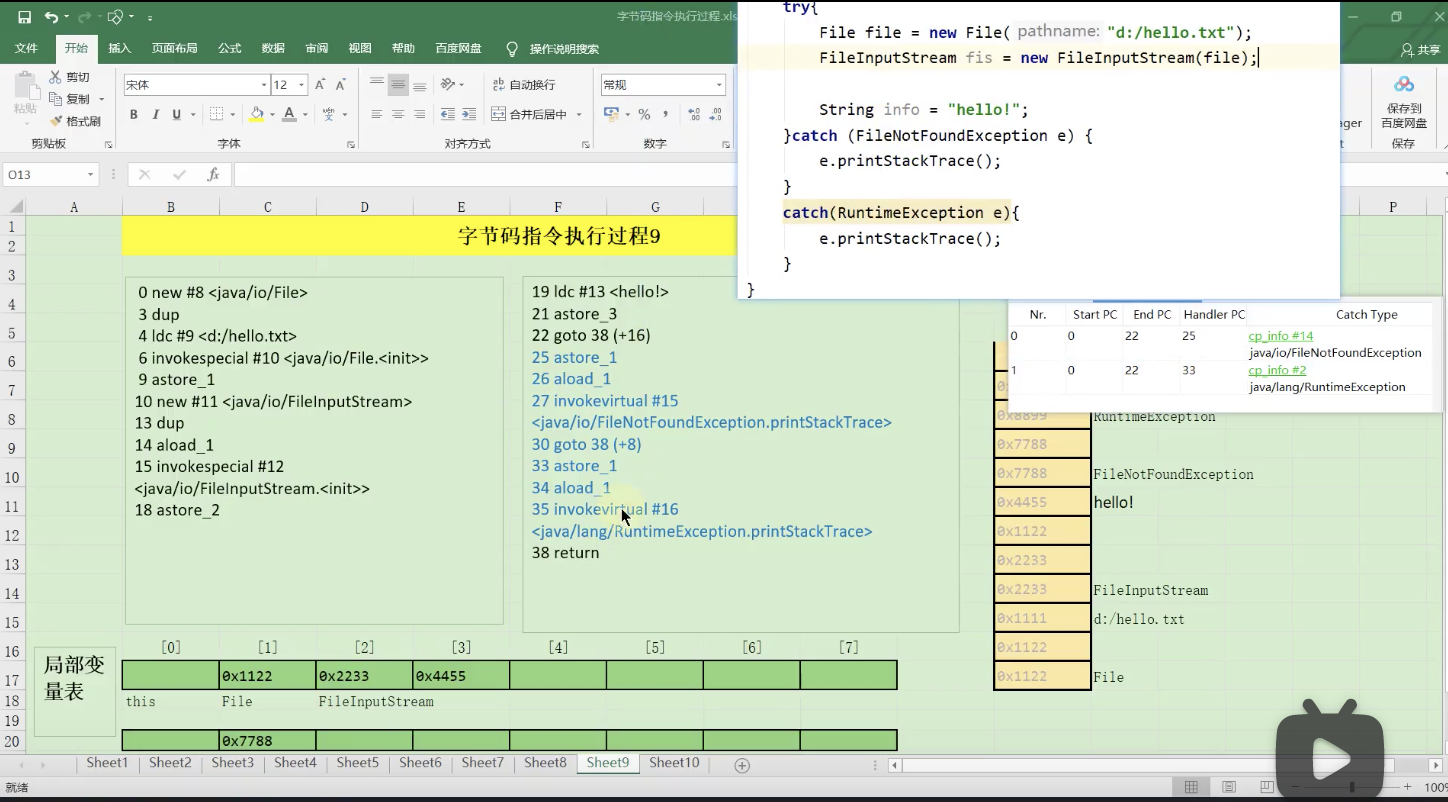Viewport: 1448px width, 802px height.
Task: Expand the Name Box dropdown for O13
Action: 90,175
